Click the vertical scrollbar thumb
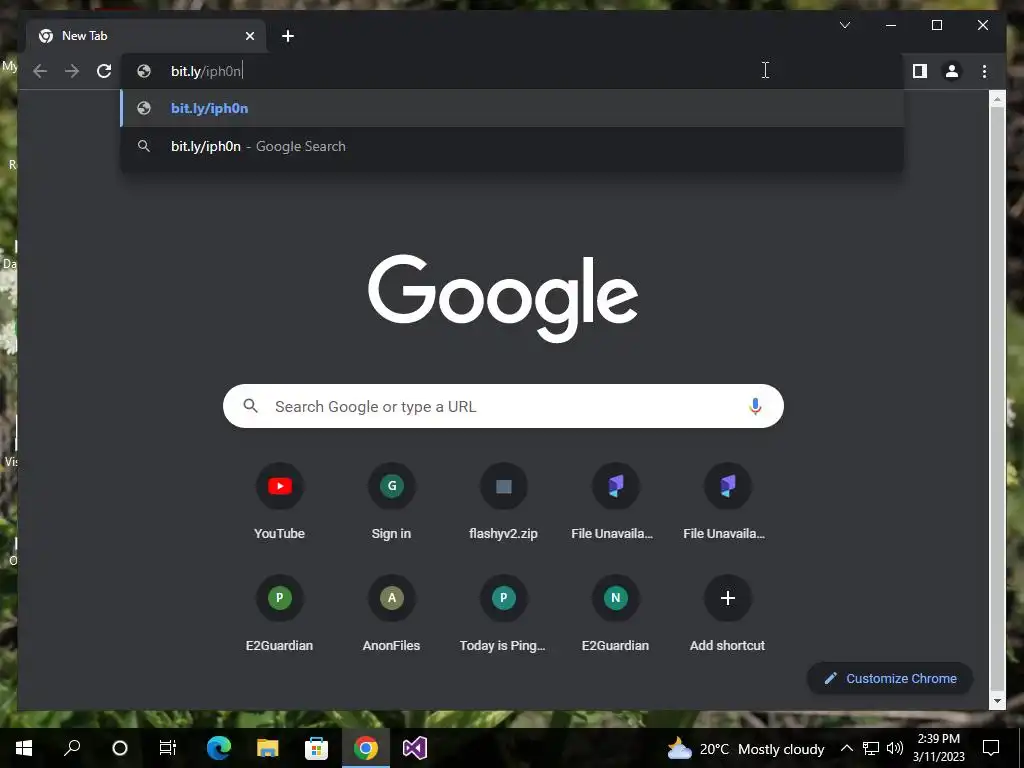 tap(997, 398)
